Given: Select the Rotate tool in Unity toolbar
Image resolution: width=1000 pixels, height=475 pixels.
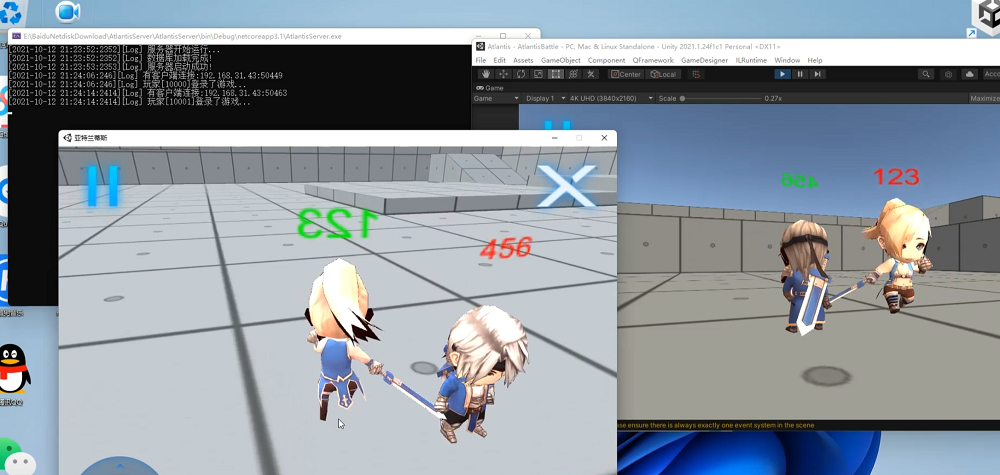Looking at the screenshot, I should pos(520,74).
